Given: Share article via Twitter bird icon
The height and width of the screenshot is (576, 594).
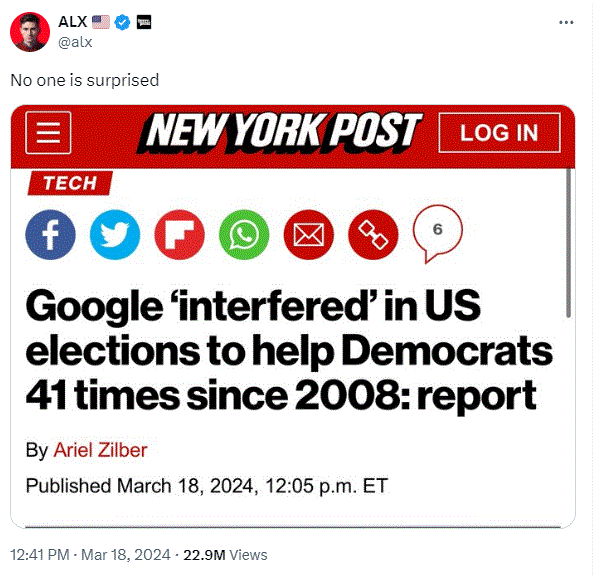Looking at the screenshot, I should (x=115, y=235).
